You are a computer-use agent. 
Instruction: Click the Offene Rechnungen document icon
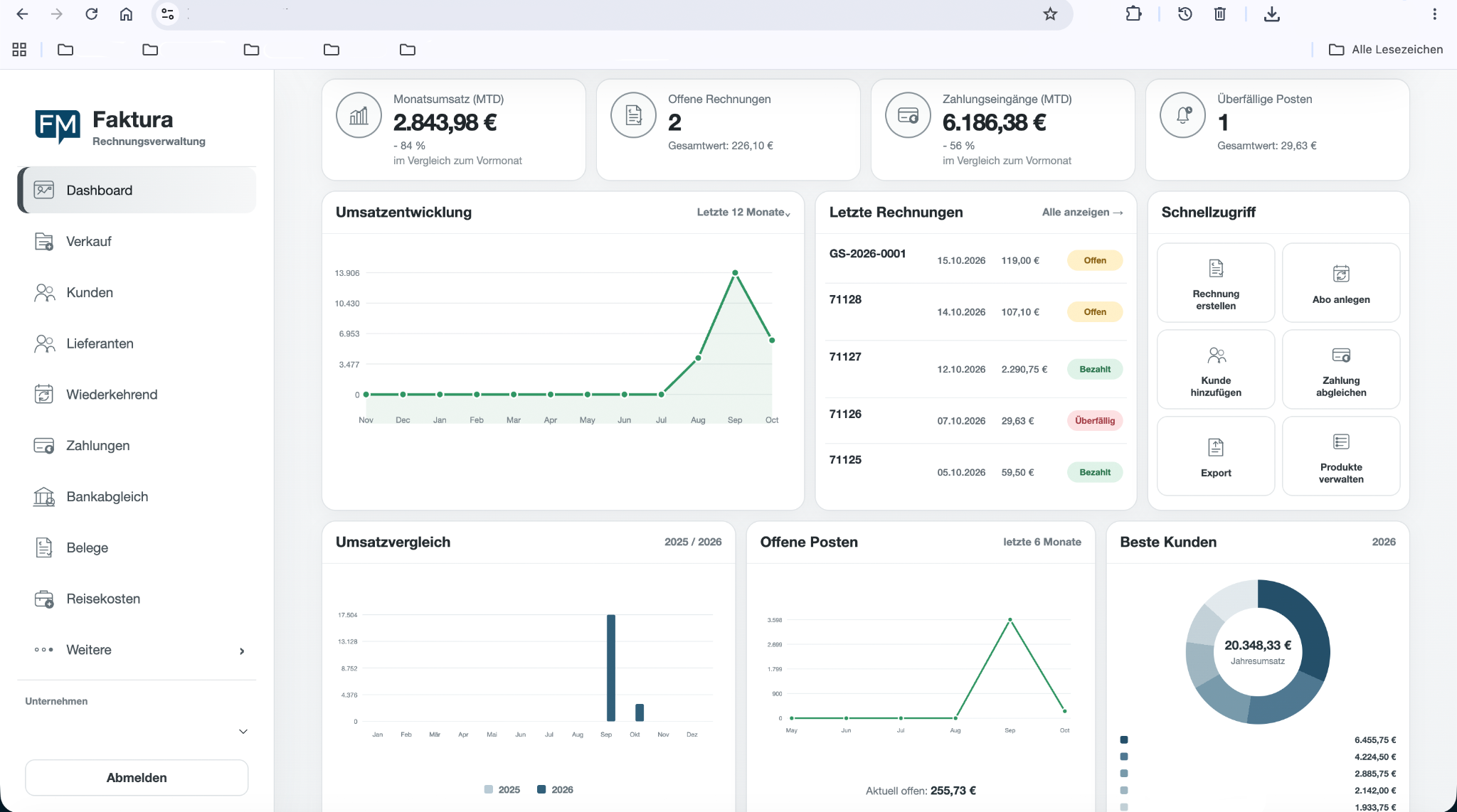pos(633,115)
